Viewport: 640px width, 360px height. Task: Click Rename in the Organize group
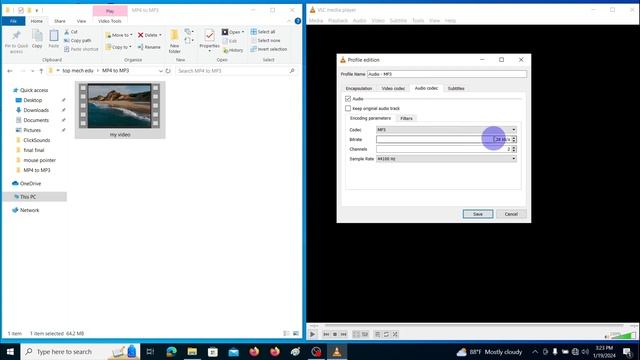point(149,47)
